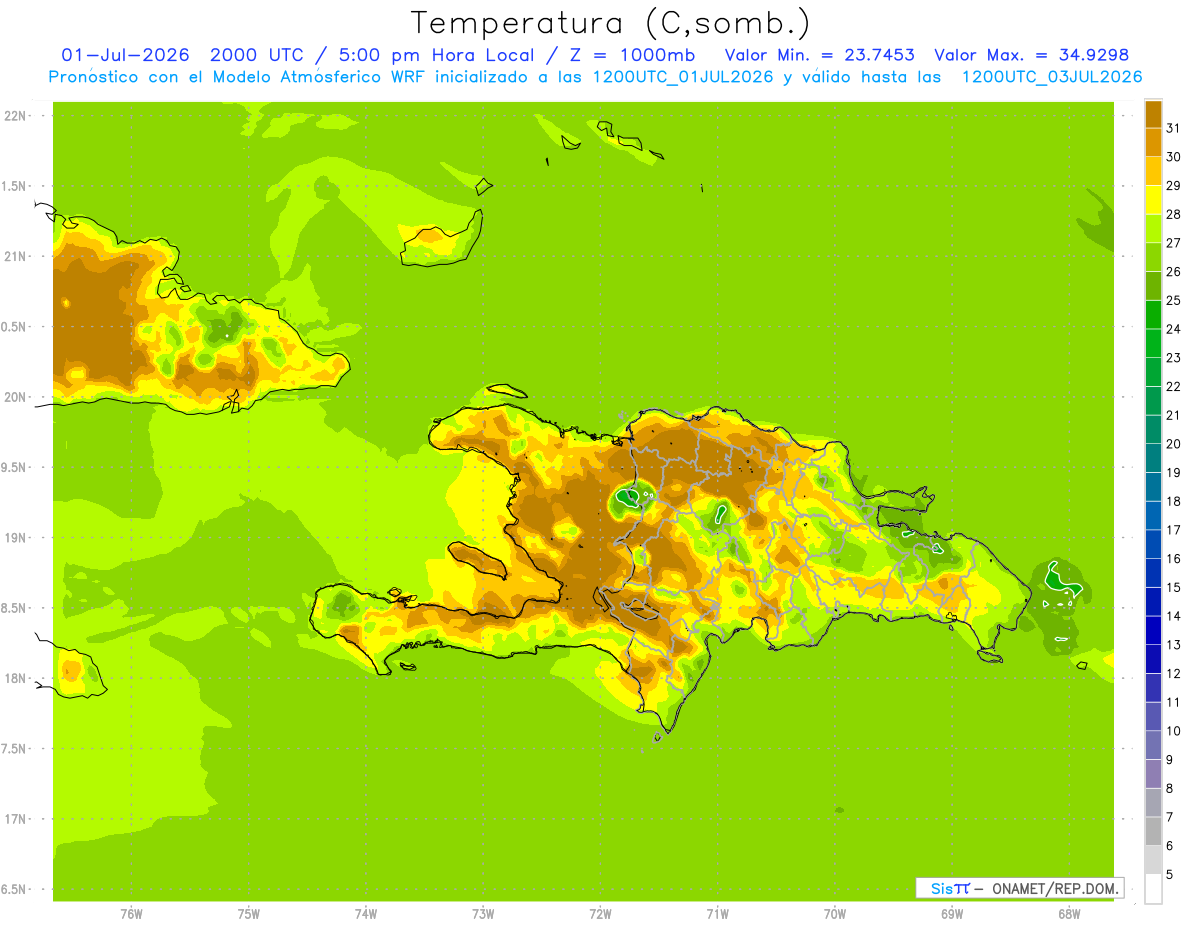Click the purple legend band between 9 and 10

(x=1153, y=745)
